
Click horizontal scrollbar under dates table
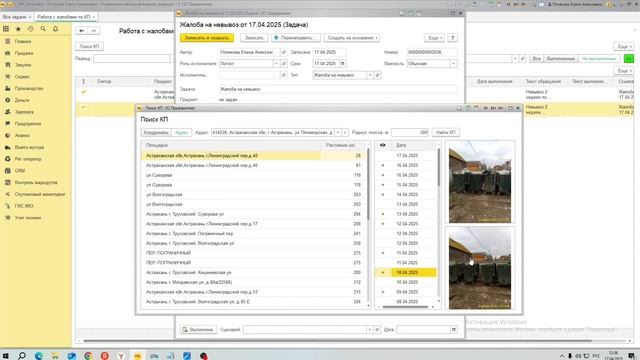[x=404, y=307]
